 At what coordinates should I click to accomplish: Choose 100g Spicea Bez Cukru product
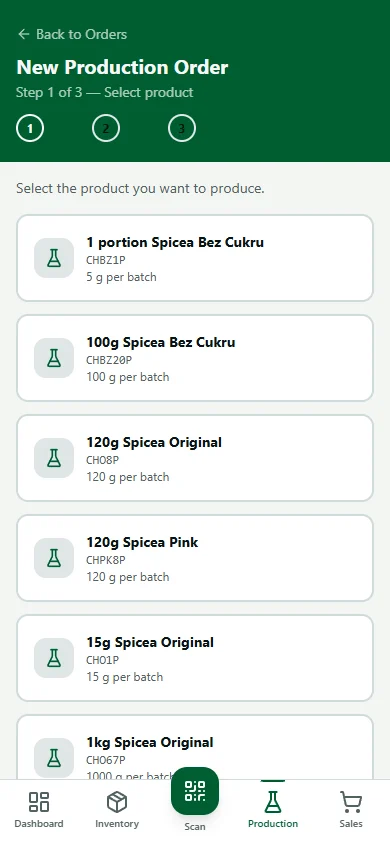195,358
